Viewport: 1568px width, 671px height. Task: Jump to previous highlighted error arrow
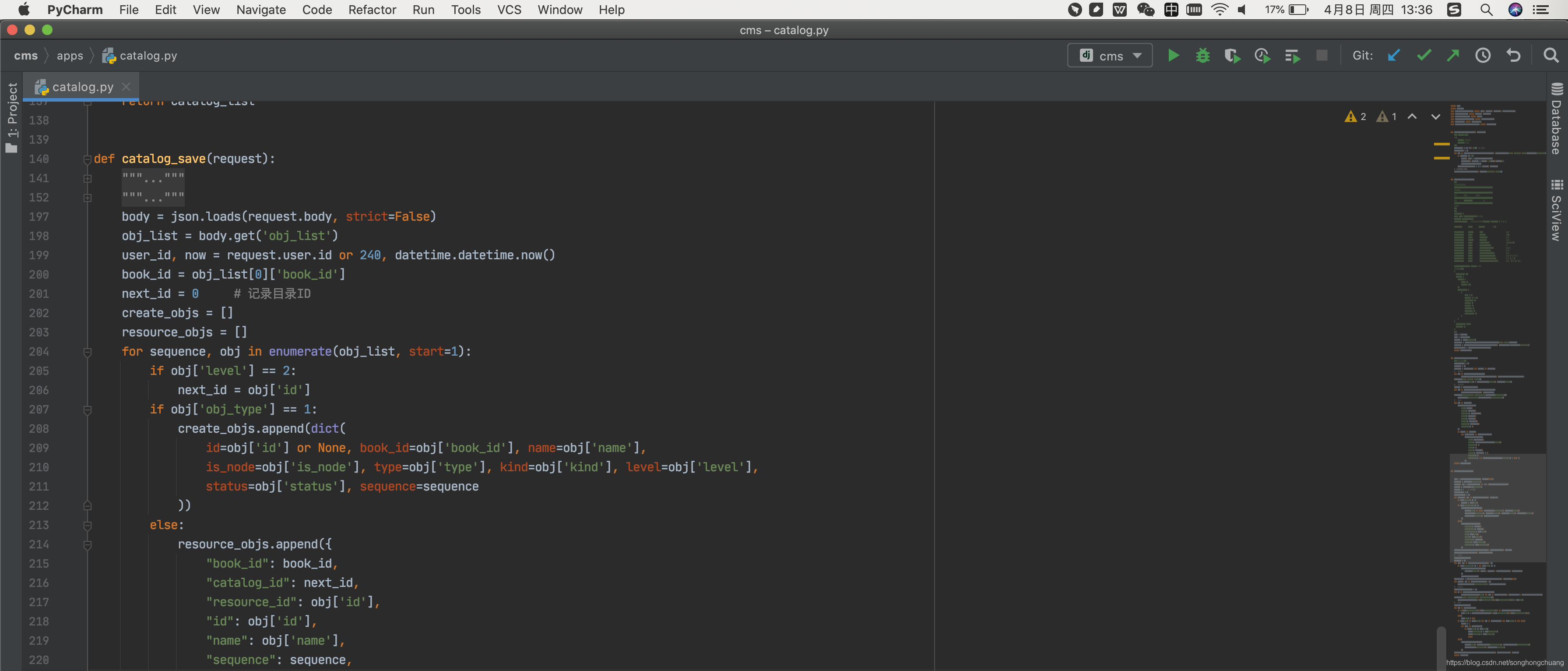point(1412,117)
